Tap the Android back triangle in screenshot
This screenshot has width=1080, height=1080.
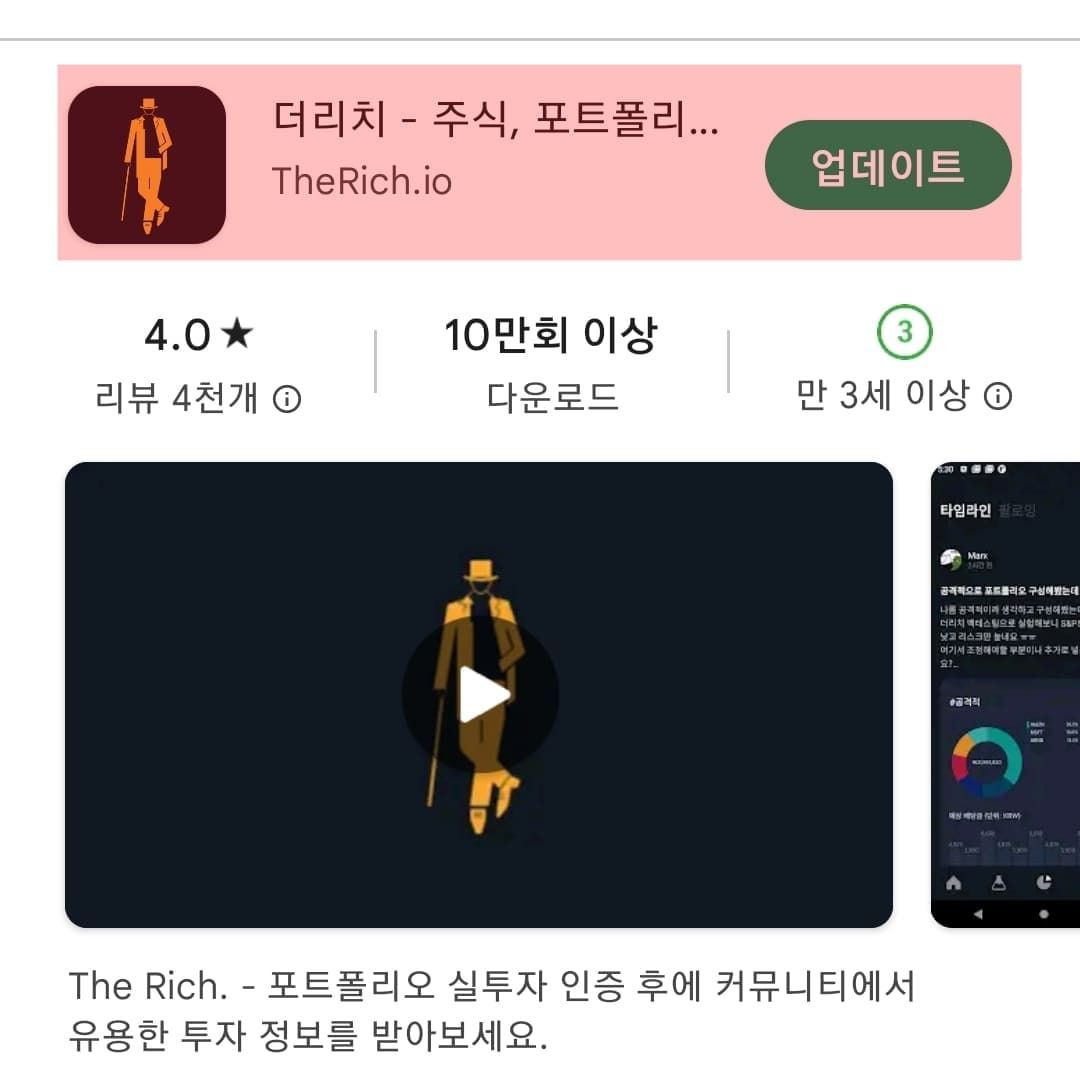coord(978,914)
